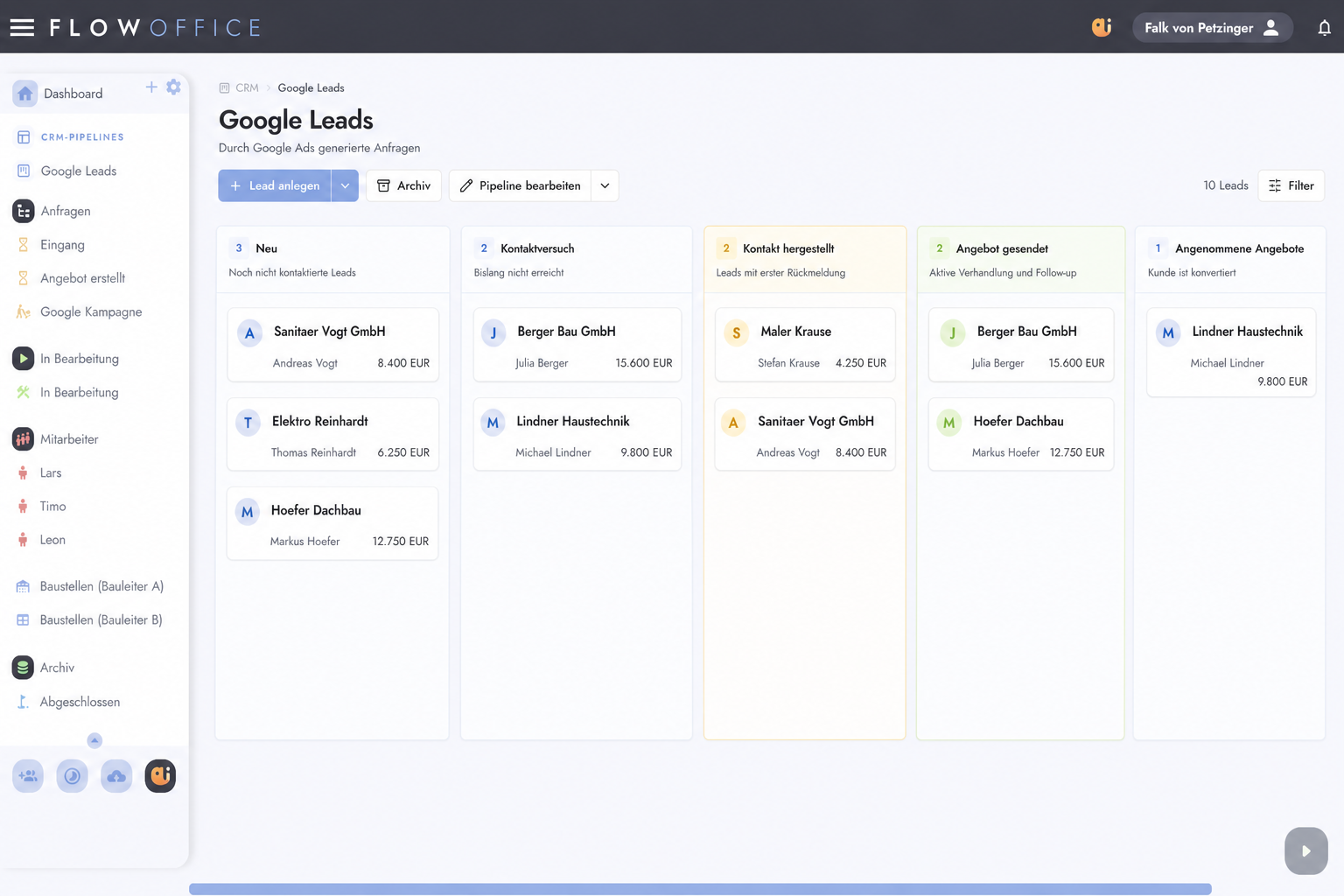Open the hamburger main menu

tap(22, 27)
